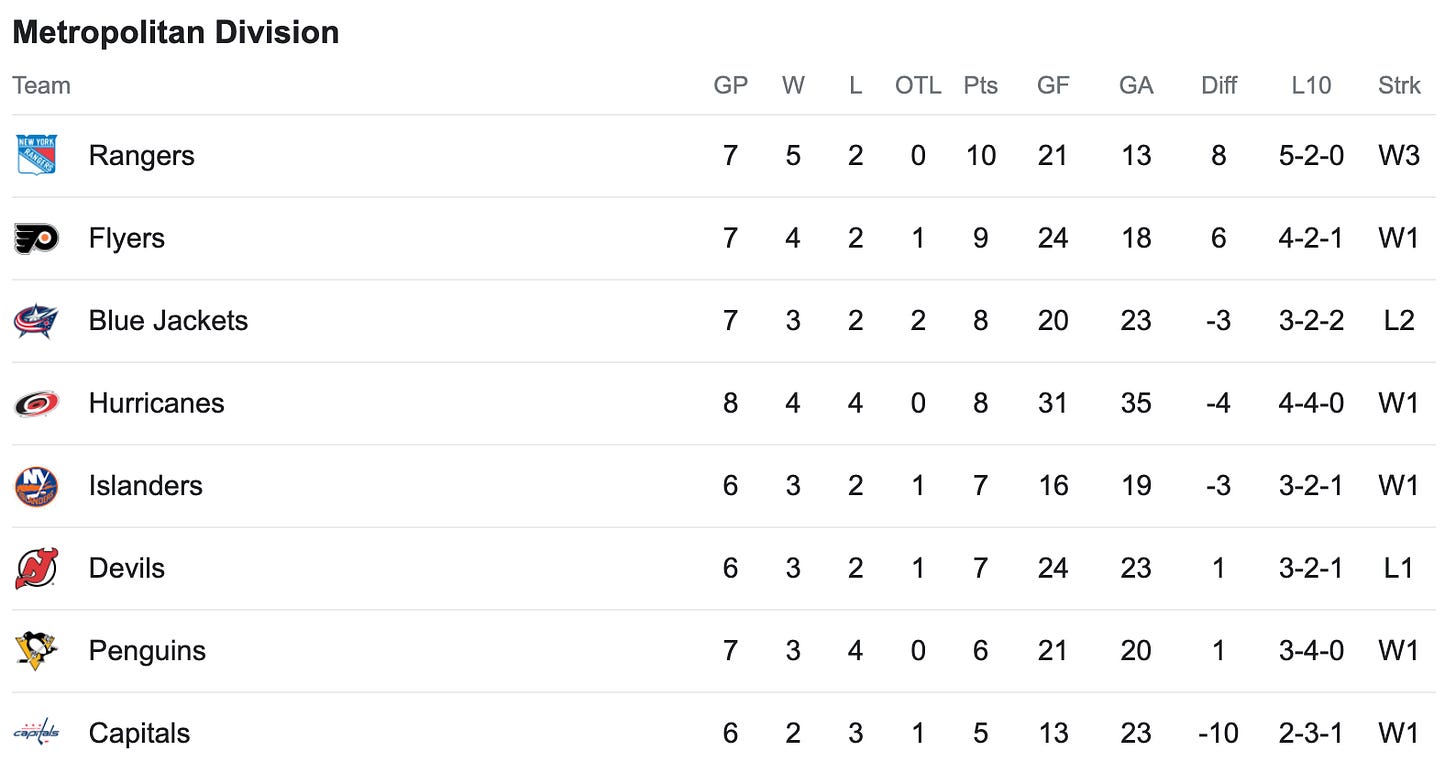Click the Metropolitan Division heading

[x=176, y=32]
